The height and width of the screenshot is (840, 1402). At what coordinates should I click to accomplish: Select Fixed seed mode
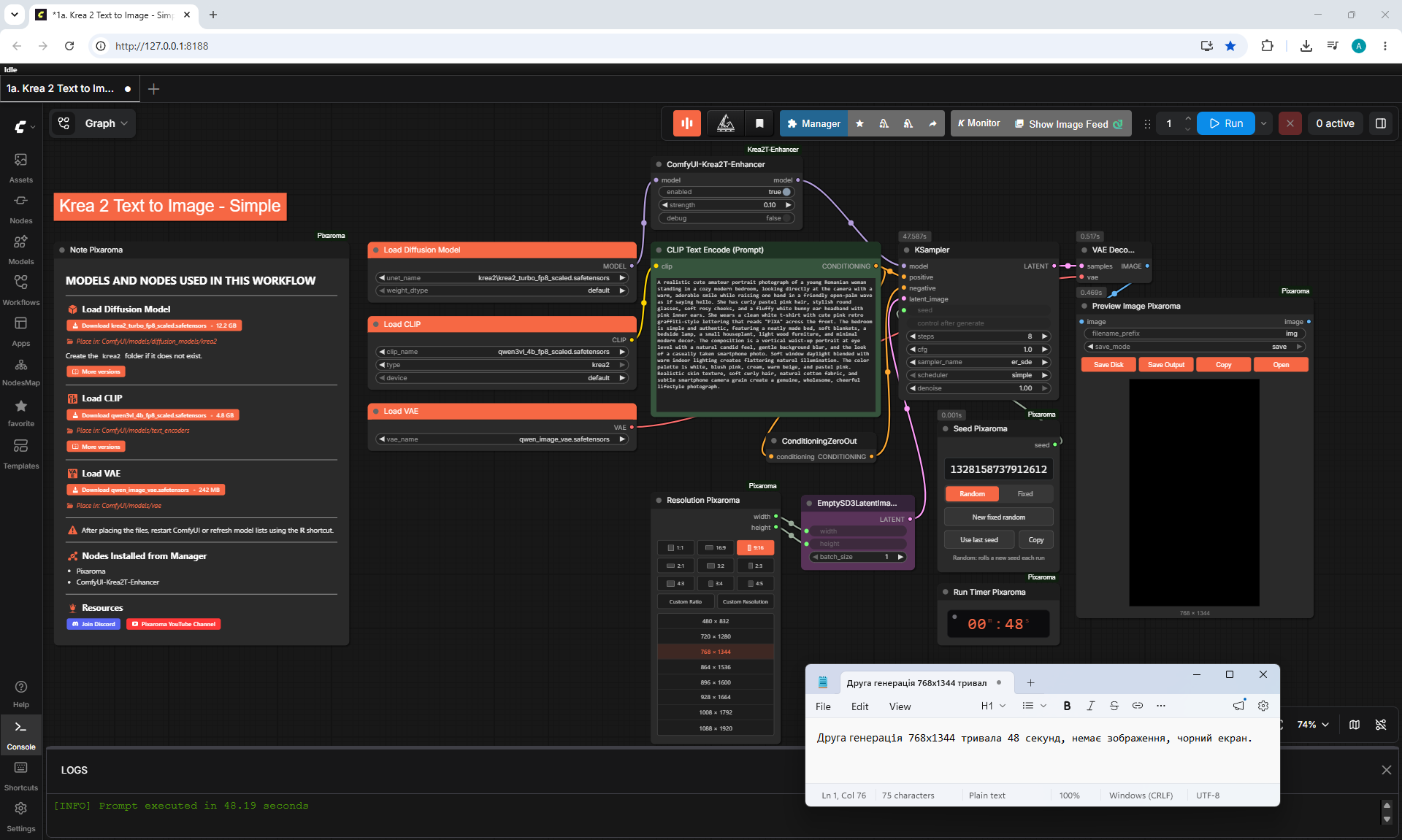pos(1025,494)
